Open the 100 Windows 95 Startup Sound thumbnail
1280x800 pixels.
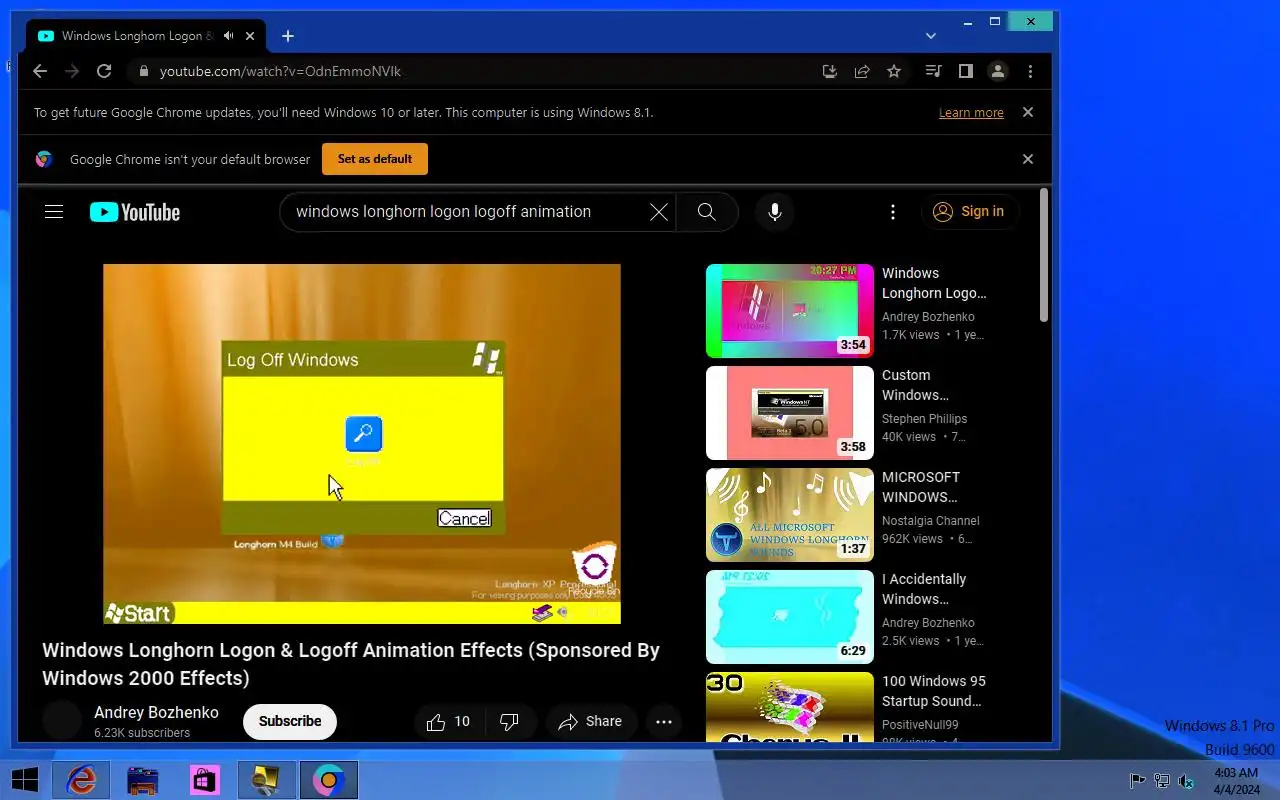(790, 707)
